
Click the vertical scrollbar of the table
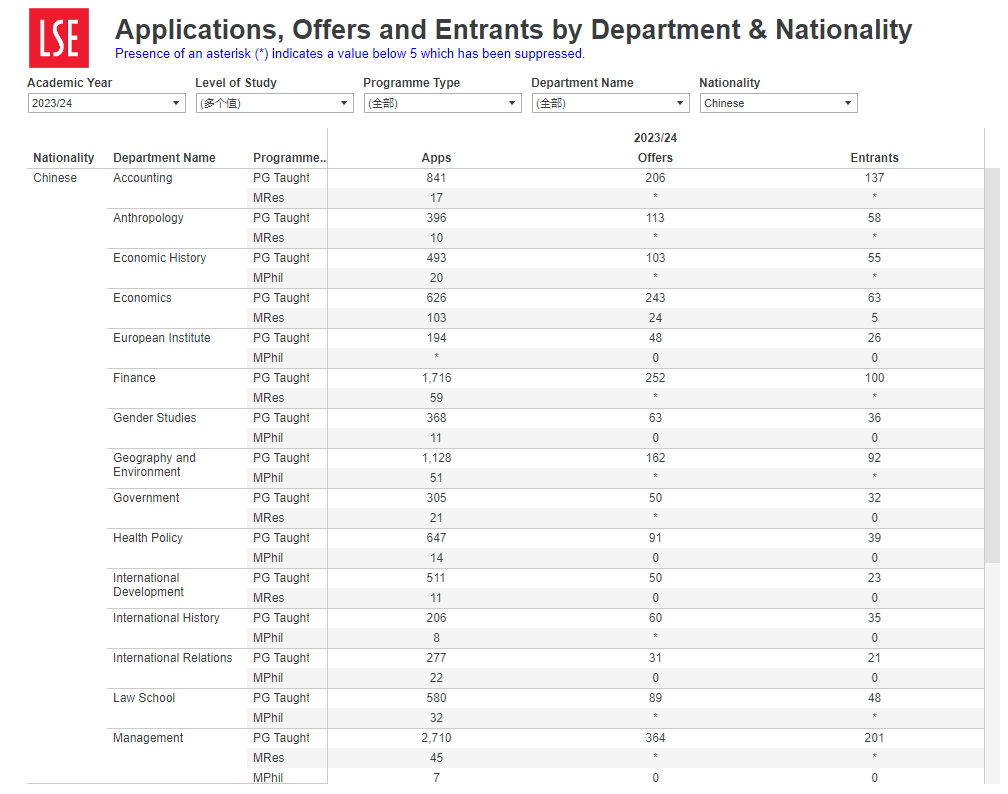click(991, 365)
